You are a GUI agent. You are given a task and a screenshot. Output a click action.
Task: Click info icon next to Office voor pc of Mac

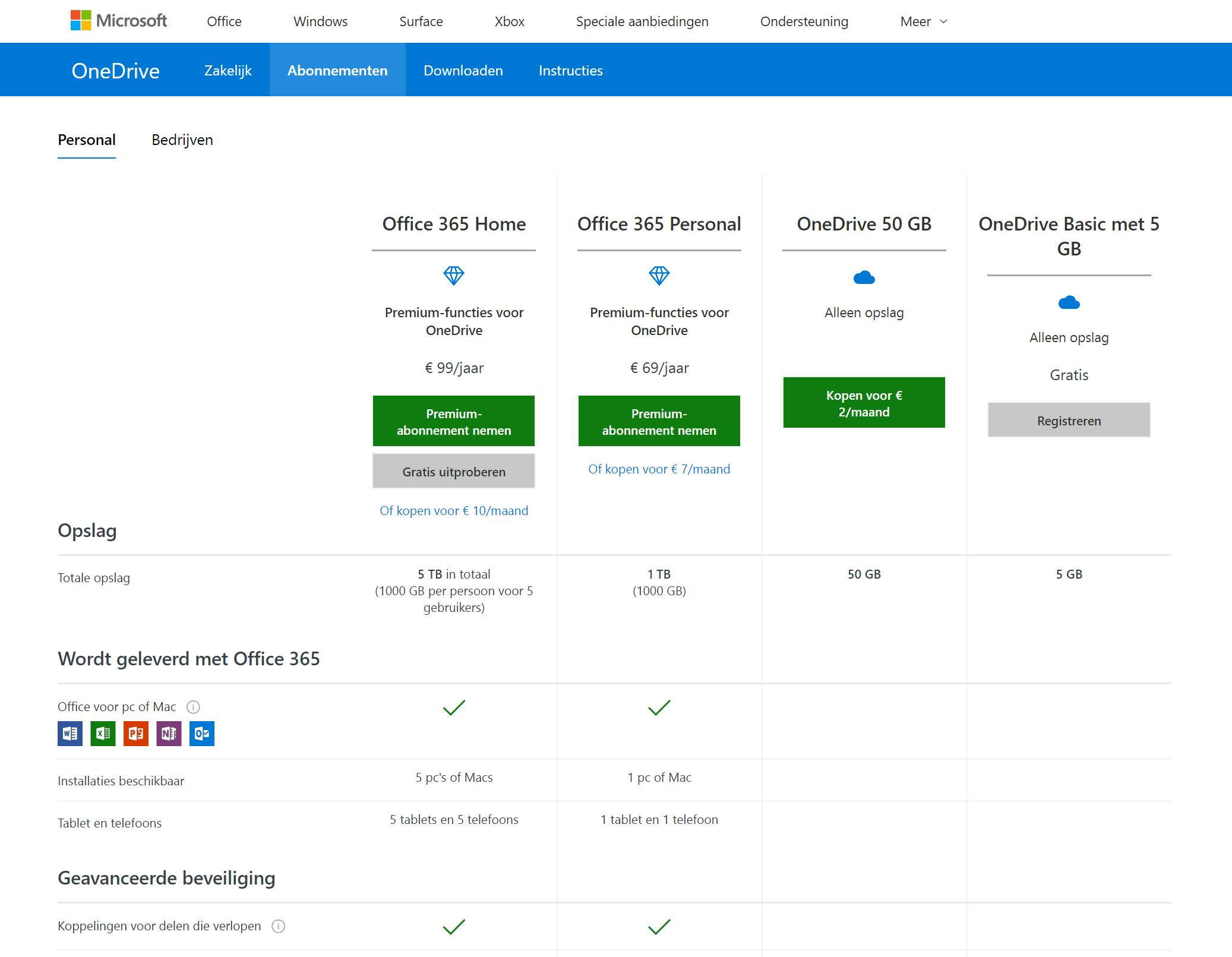tap(193, 707)
